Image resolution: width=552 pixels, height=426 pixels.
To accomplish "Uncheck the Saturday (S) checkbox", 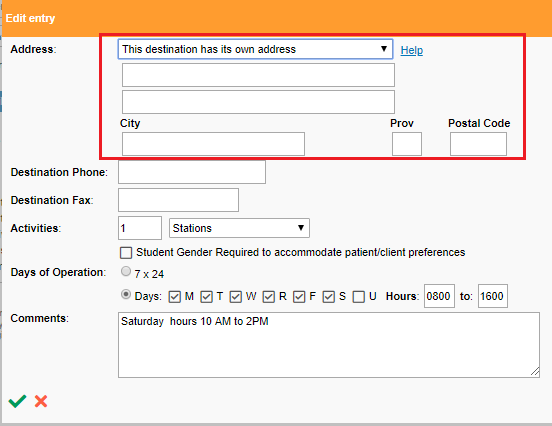I will (x=328, y=296).
